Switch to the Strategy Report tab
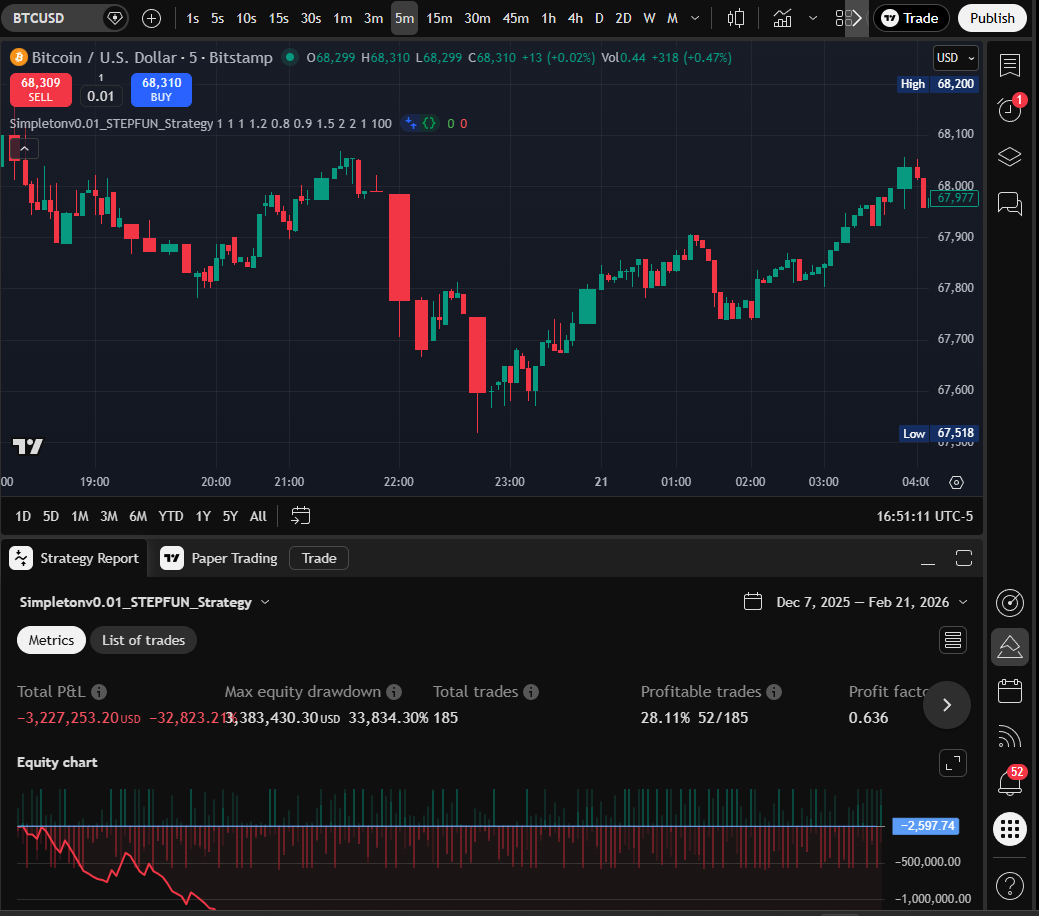 click(x=76, y=558)
